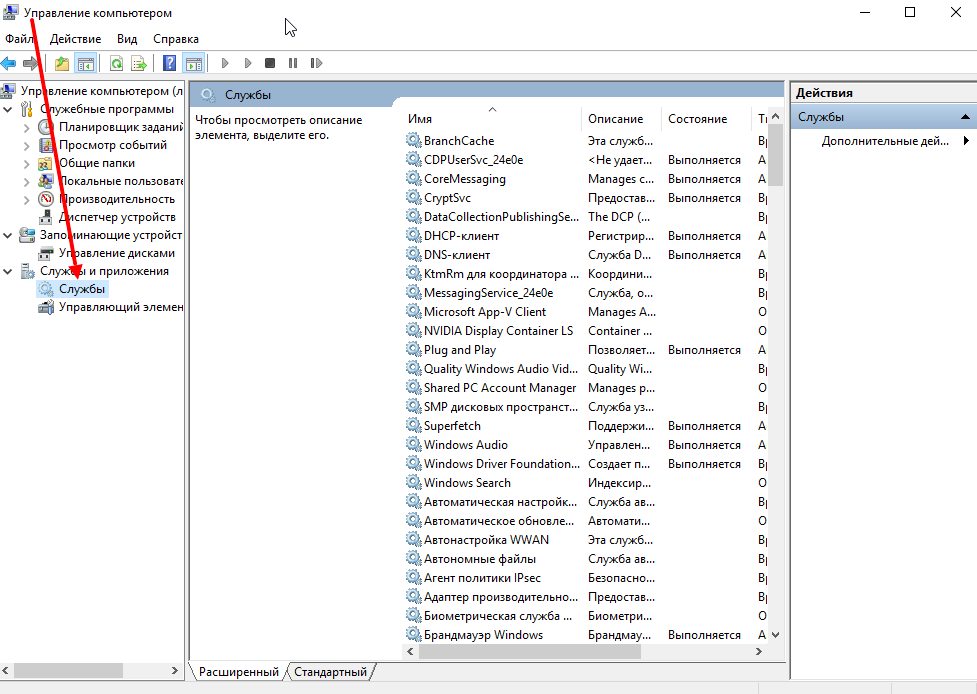Image resolution: width=977 pixels, height=694 pixels.
Task: Toggle the action pane show/hide icon
Action: (194, 63)
